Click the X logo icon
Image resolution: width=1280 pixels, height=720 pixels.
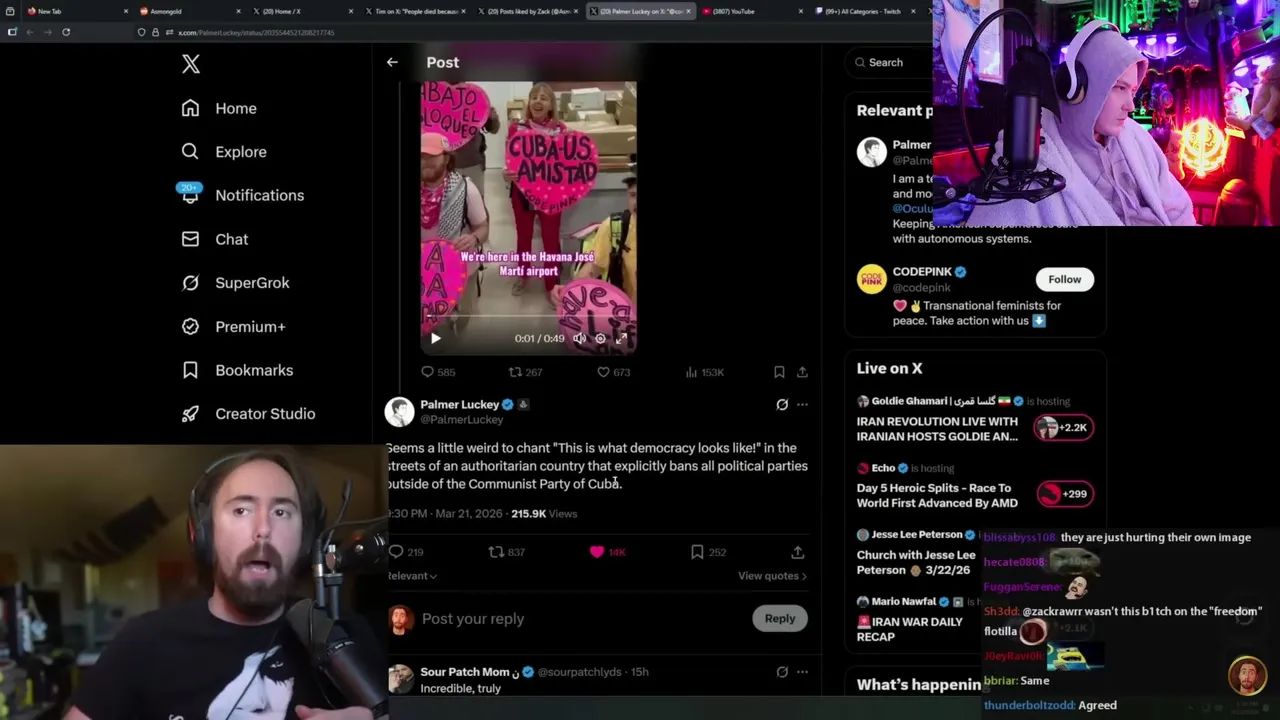pos(191,64)
